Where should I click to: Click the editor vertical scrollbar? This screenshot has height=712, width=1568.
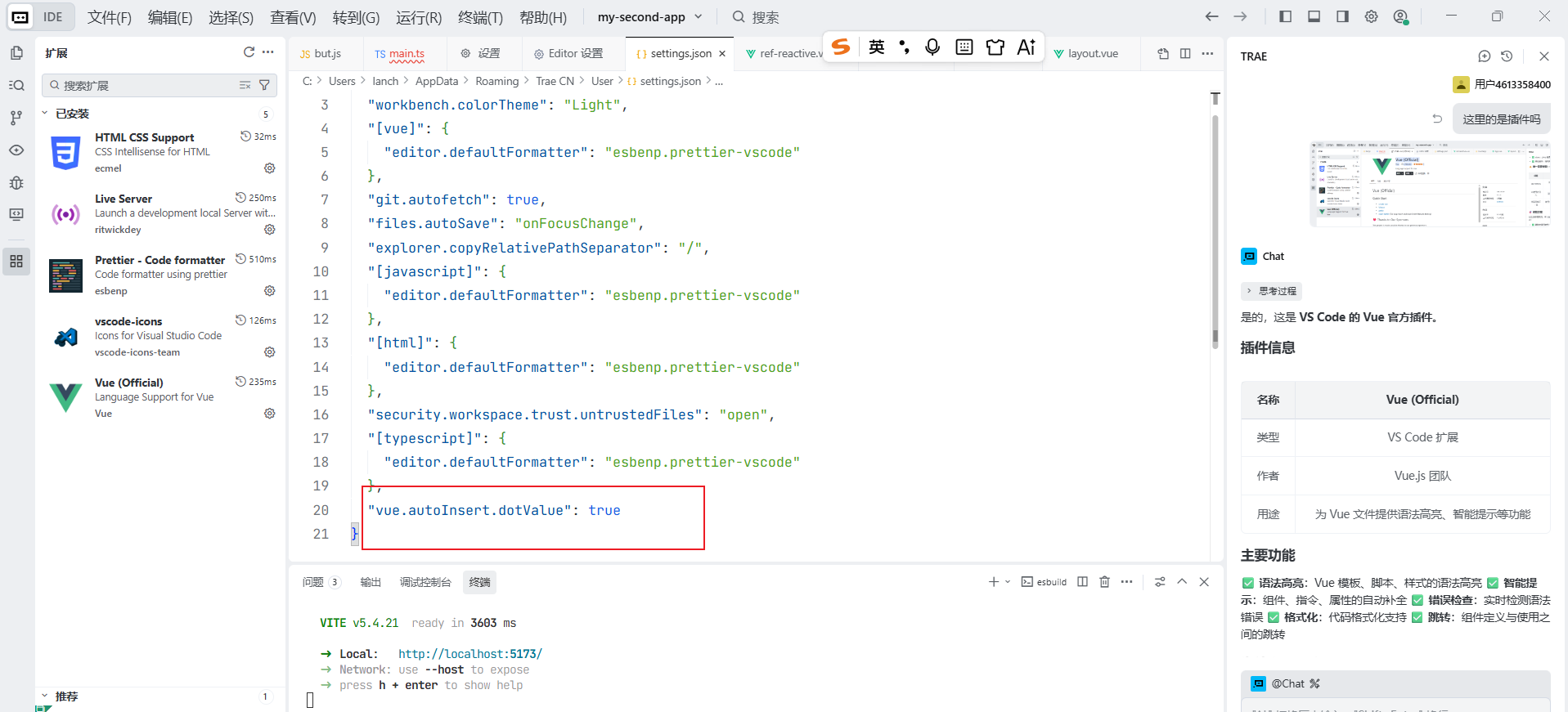click(1215, 231)
